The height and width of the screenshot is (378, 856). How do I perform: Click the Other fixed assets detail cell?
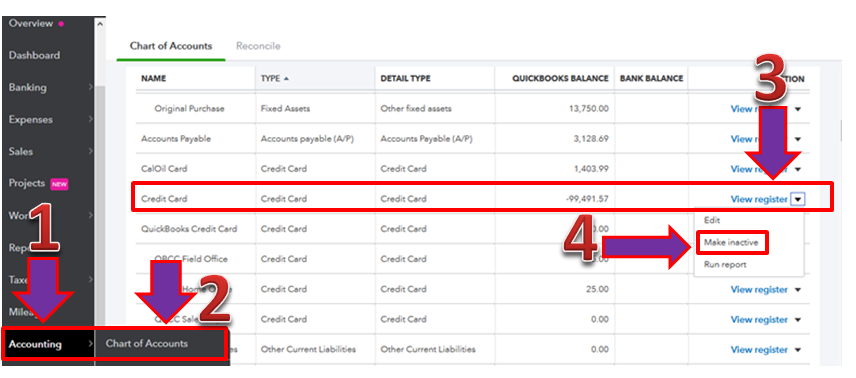pos(416,109)
